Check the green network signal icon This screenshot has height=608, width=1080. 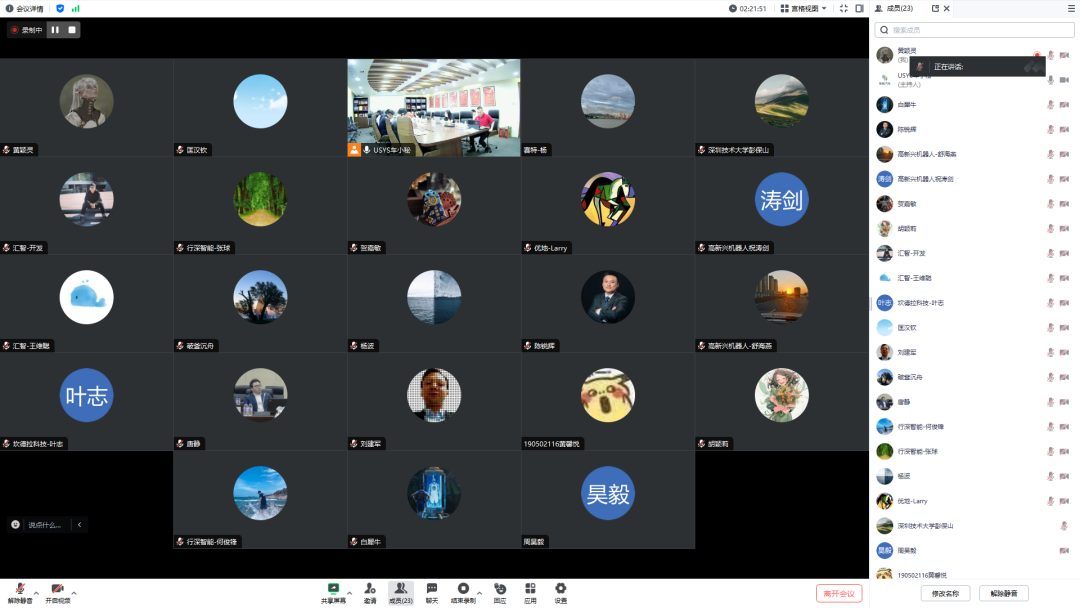pyautogui.click(x=75, y=8)
